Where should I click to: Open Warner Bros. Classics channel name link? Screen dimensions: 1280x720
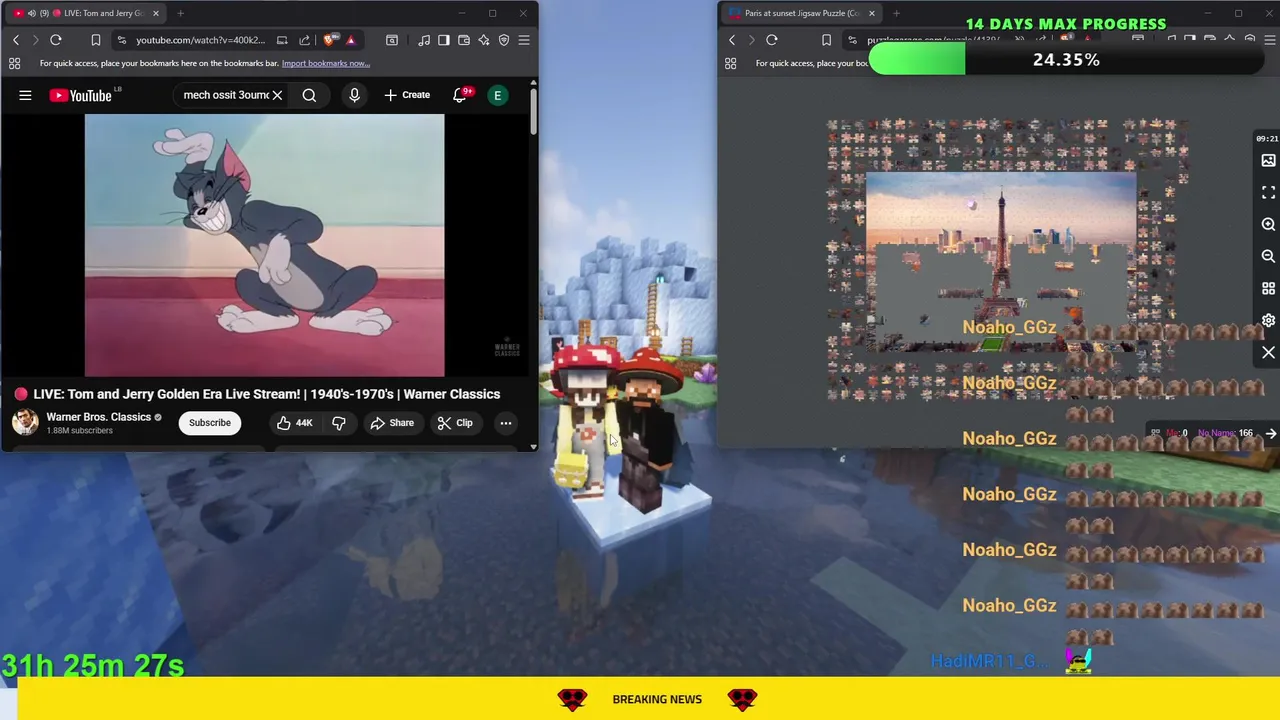99,417
